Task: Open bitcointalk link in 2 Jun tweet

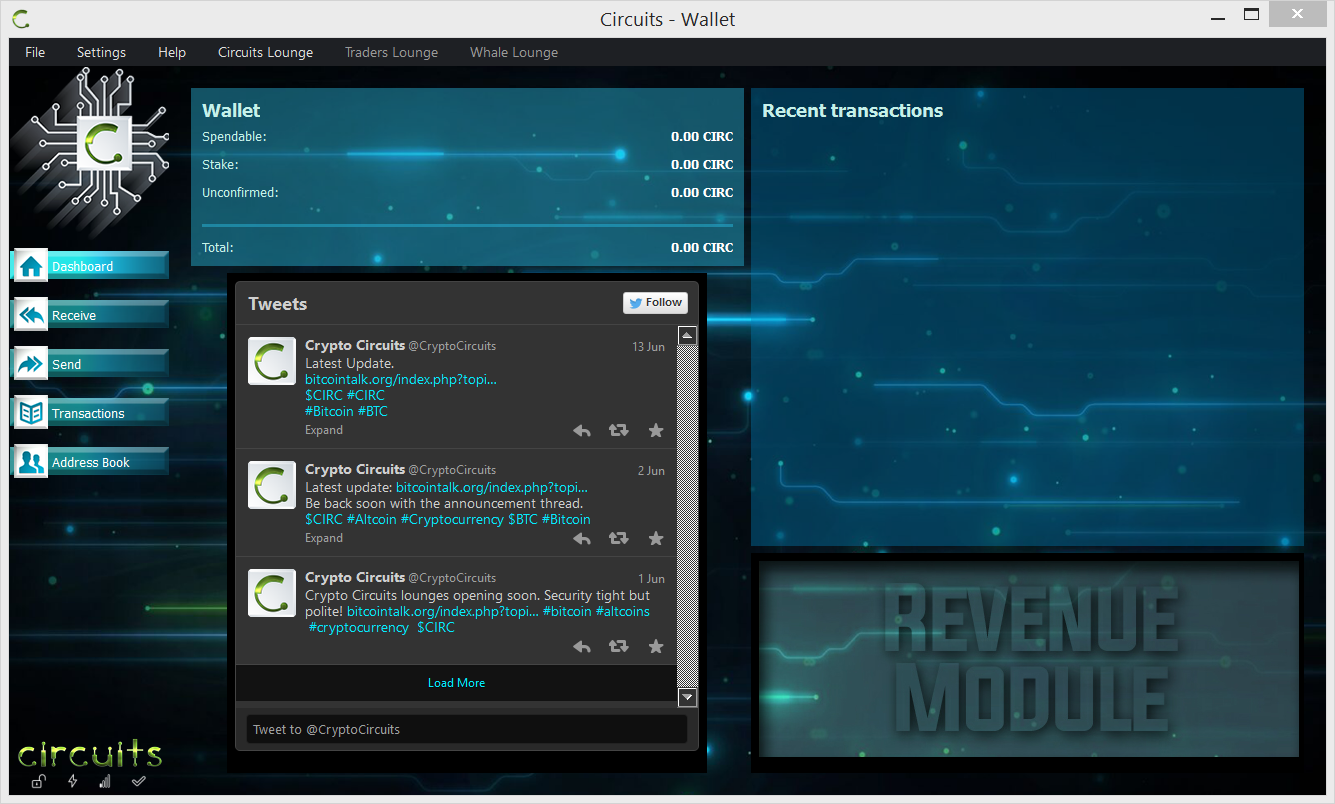Action: tap(492, 487)
